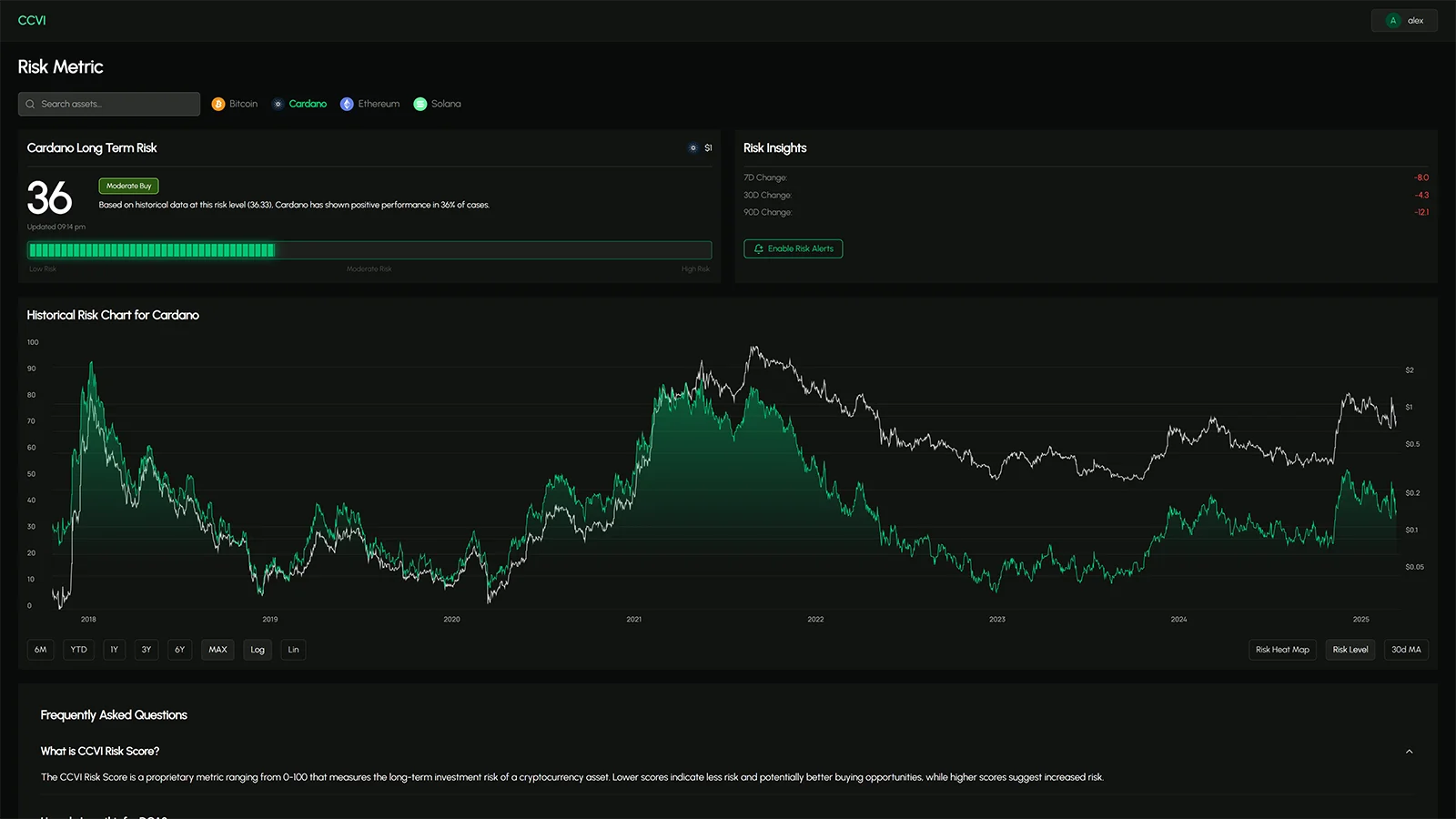This screenshot has height=819, width=1456.
Task: Select the MAX time range tab
Action: [217, 649]
